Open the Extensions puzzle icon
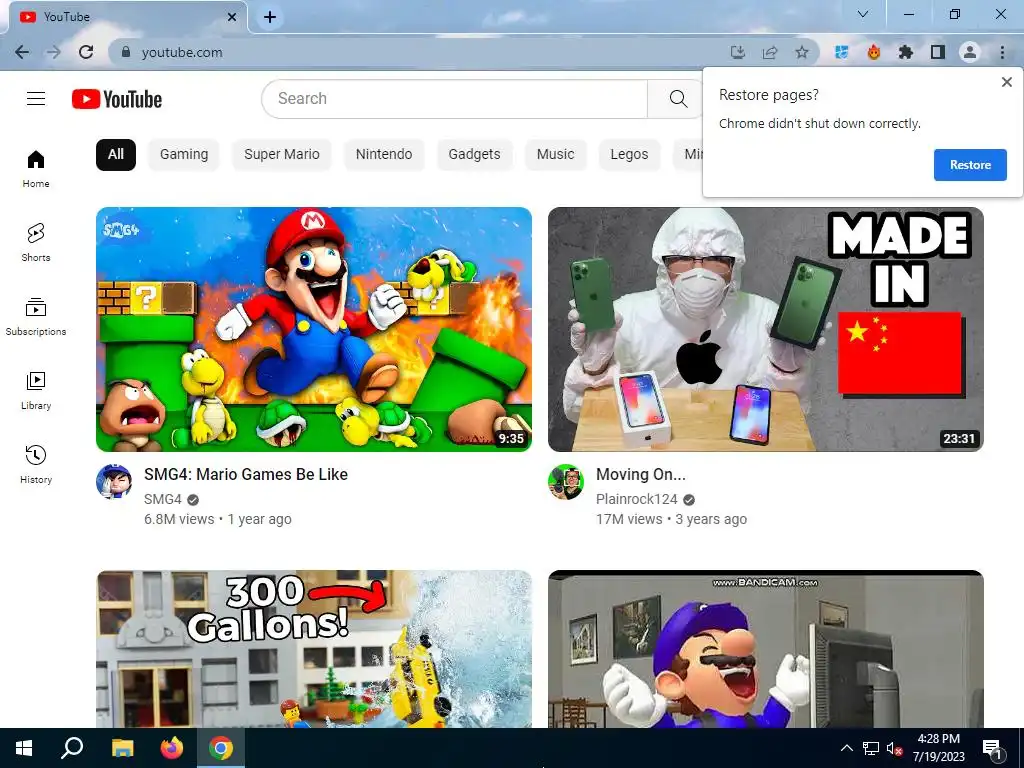The height and width of the screenshot is (768, 1024). [x=906, y=52]
